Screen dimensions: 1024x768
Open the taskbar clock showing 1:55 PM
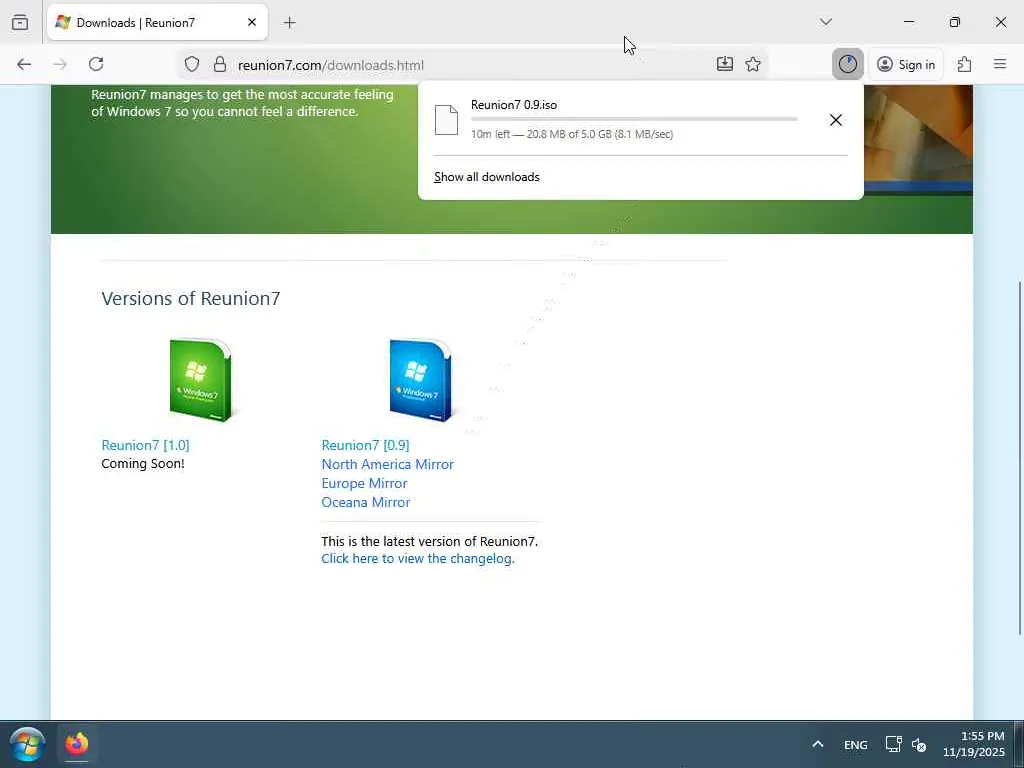(974, 744)
